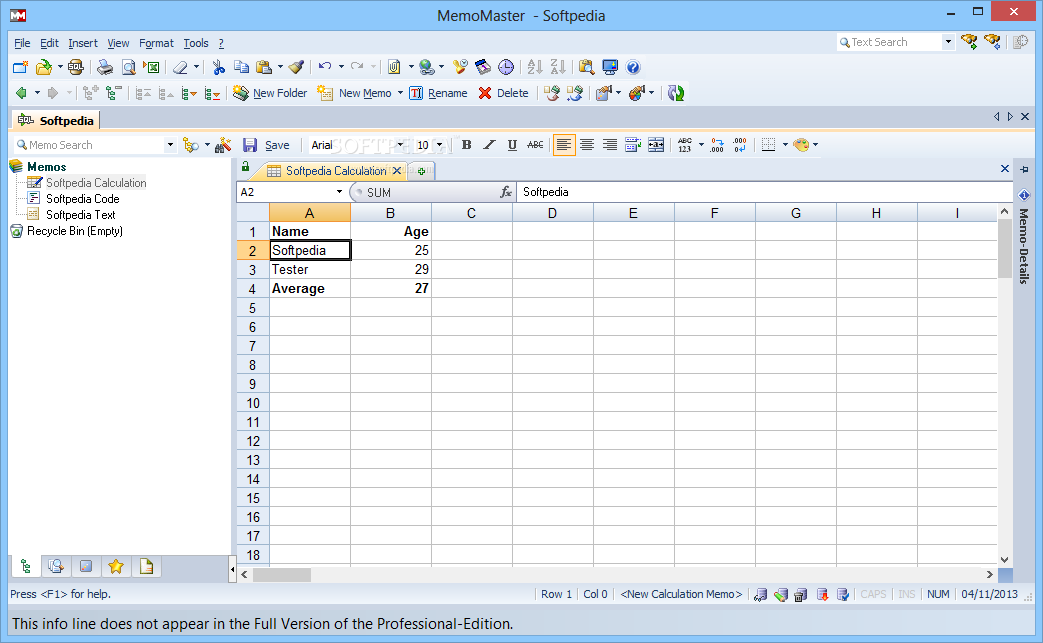The image size is (1043, 643).
Task: Toggle wrap text icon
Action: [633, 145]
